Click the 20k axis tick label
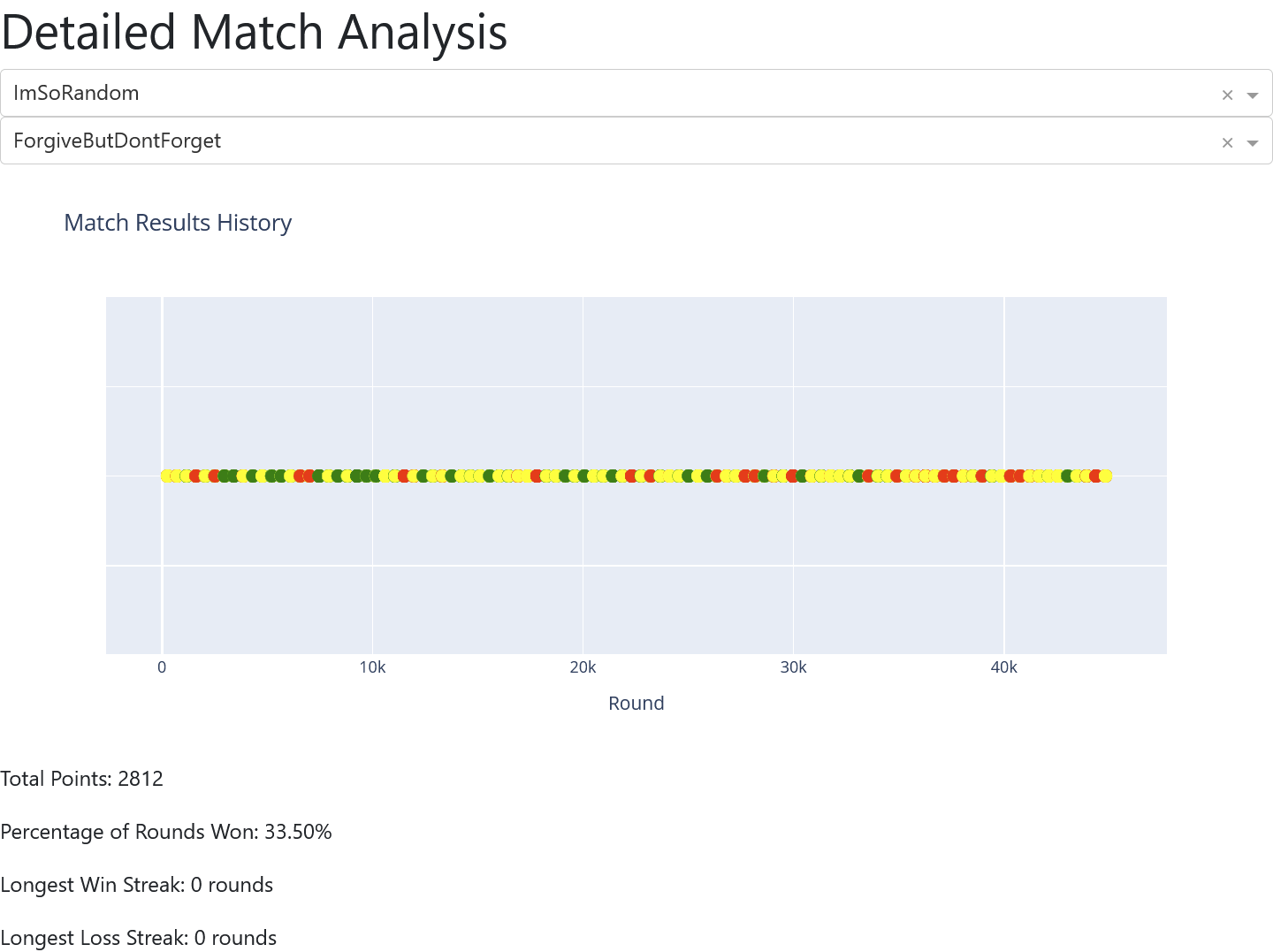Image resolution: width=1273 pixels, height=952 pixels. [x=583, y=667]
